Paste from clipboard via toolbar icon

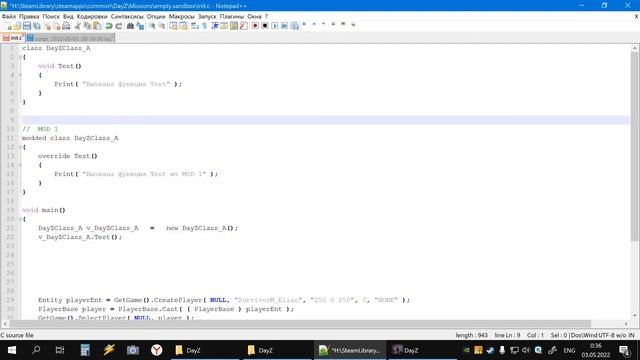click(x=97, y=26)
